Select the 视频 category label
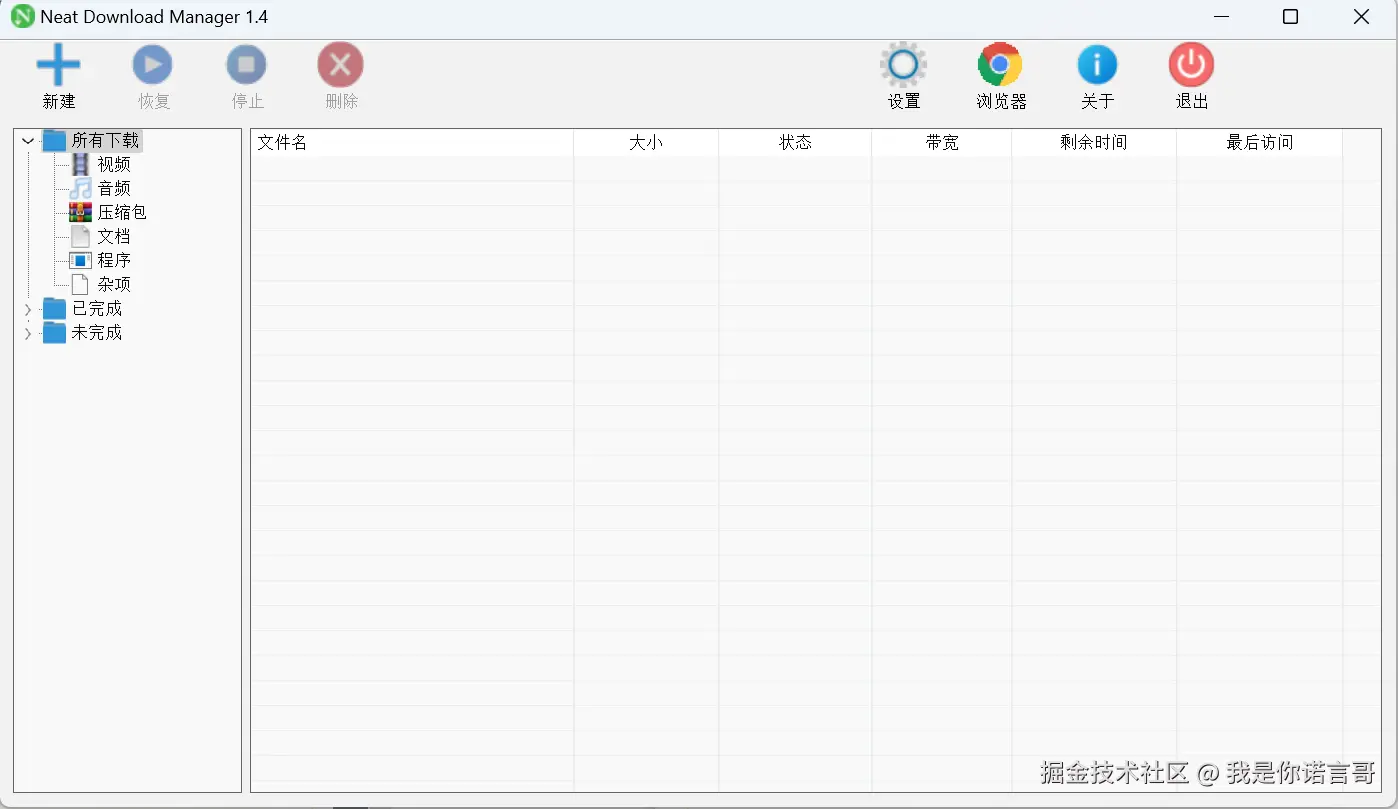The width and height of the screenshot is (1398, 809). [114, 164]
